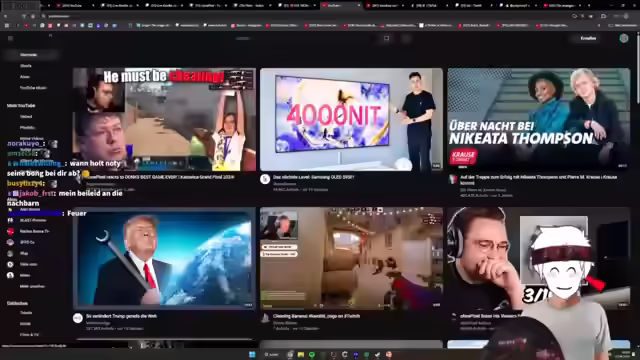Open Abos in the sidebar

[x=25, y=77]
